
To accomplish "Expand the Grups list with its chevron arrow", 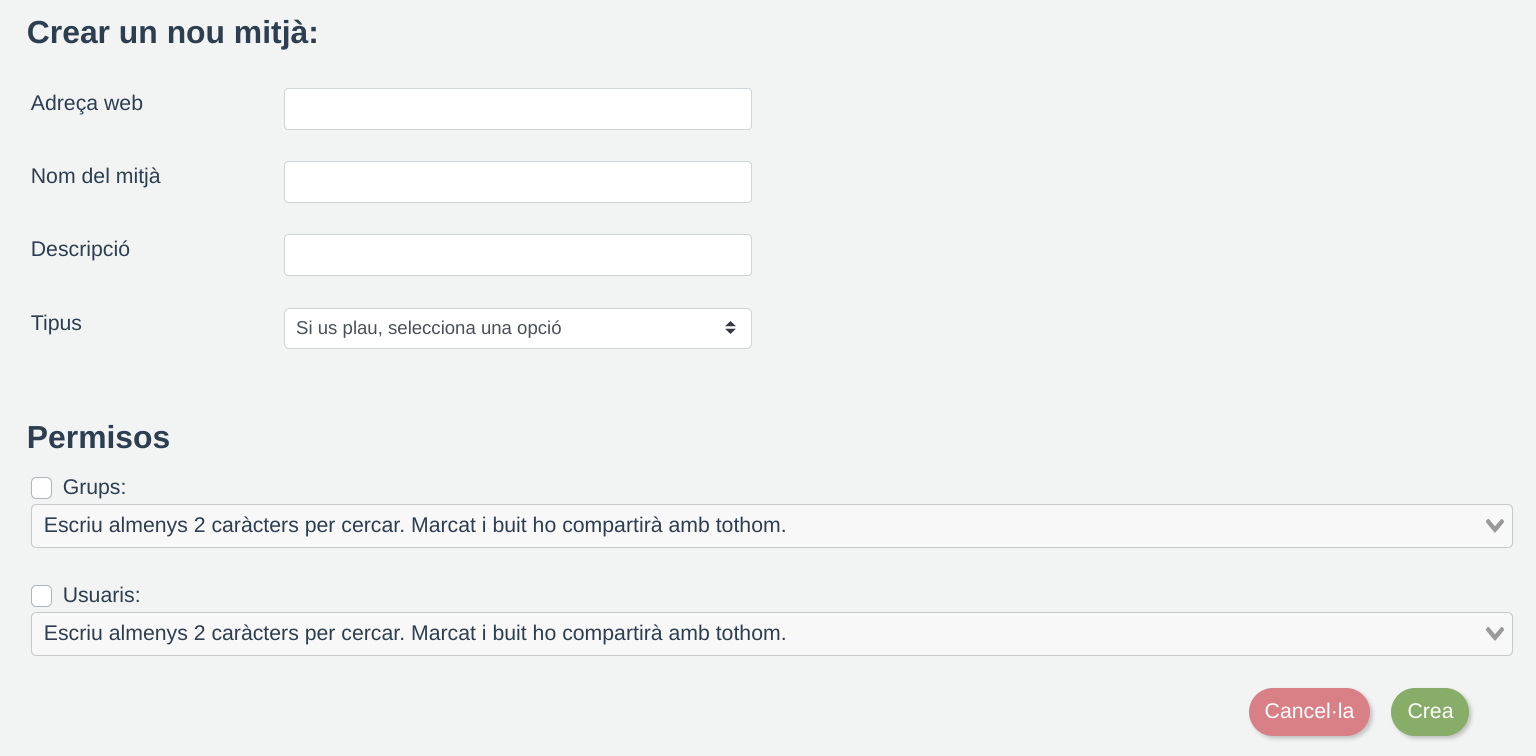I will coord(1495,526).
